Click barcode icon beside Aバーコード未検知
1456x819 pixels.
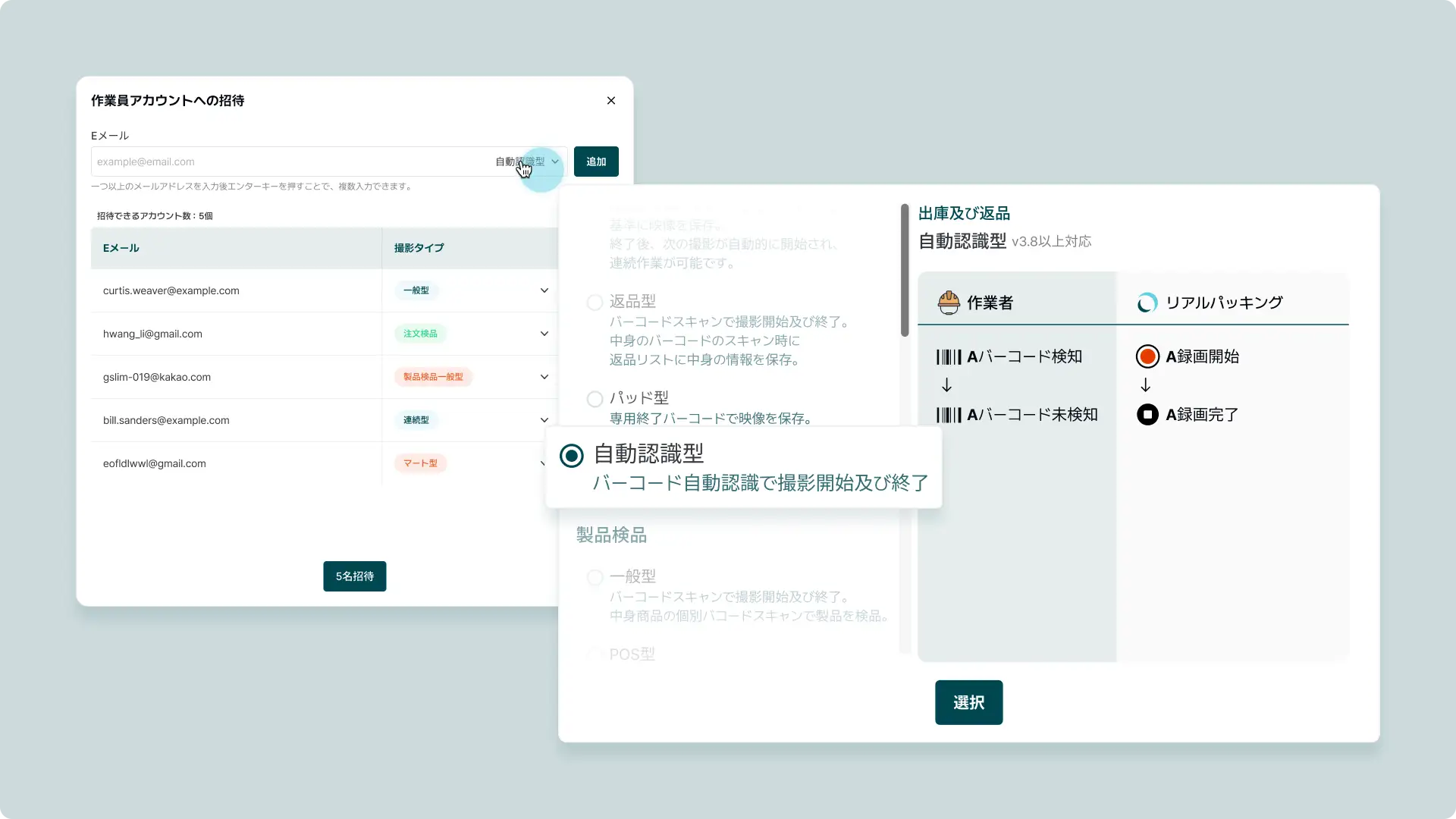pos(948,415)
